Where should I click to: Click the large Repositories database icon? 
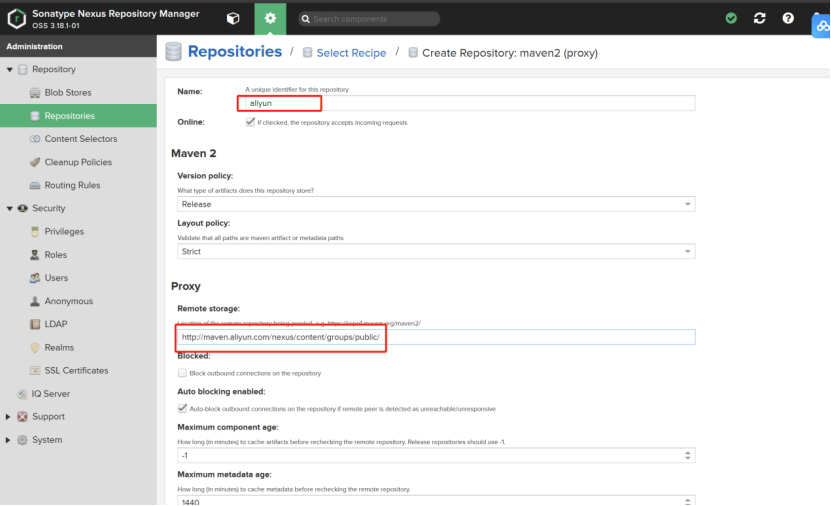pos(173,51)
